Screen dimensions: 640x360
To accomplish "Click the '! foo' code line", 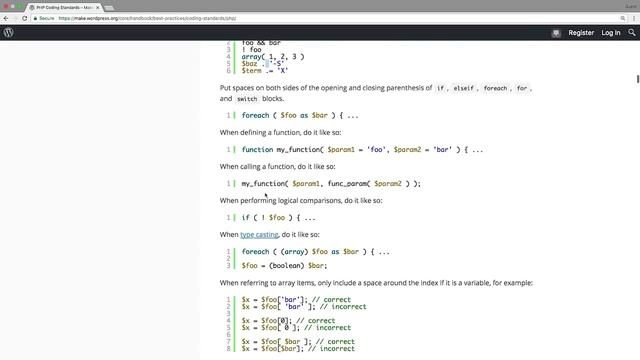I will pos(251,50).
